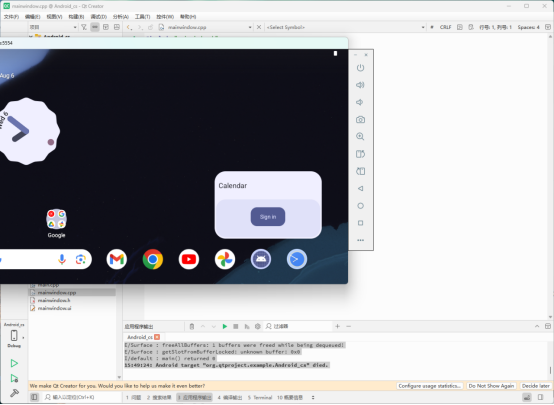
Task: Switch to 5 Terminal output pane
Action: tap(260, 397)
